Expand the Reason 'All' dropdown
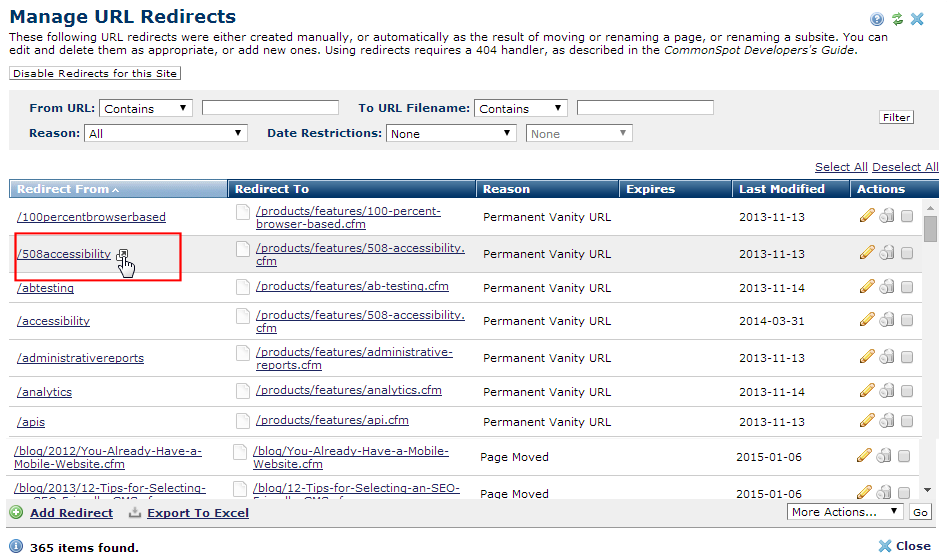The image size is (947, 559). (x=166, y=133)
